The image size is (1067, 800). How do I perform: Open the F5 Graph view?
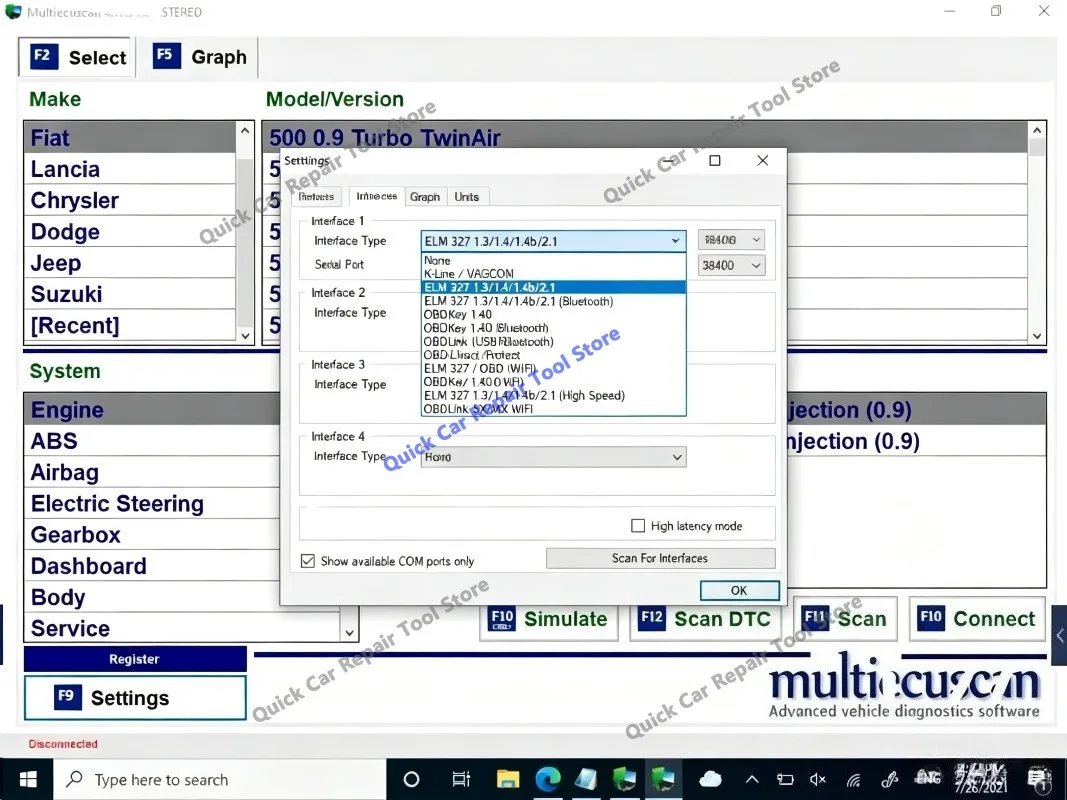pos(200,57)
